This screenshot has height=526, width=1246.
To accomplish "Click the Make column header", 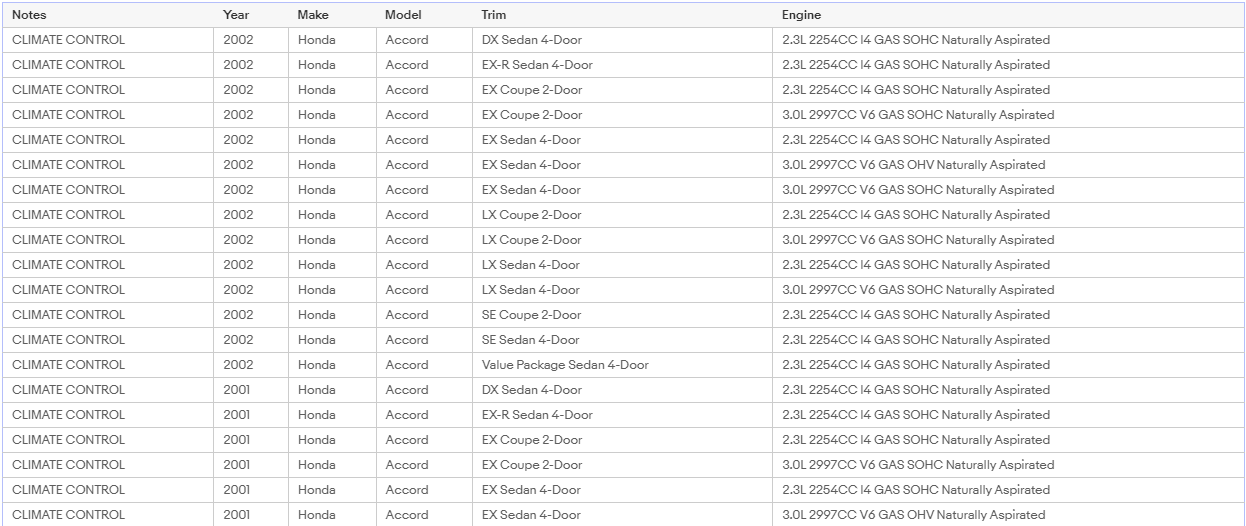I will click(332, 15).
